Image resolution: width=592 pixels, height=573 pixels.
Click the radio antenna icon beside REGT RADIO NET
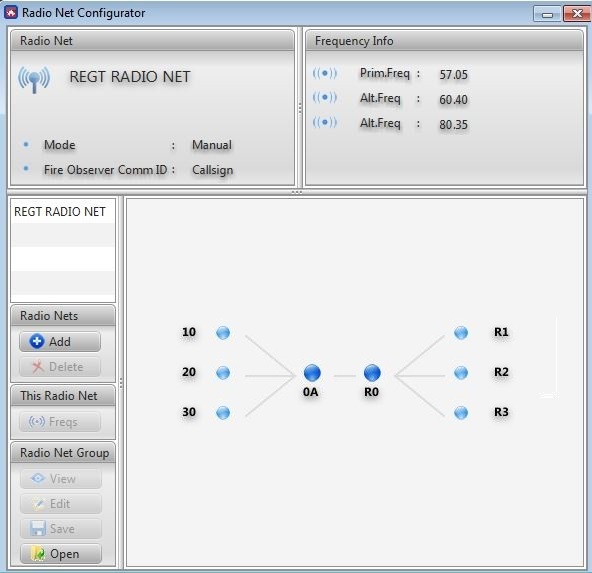[x=34, y=80]
